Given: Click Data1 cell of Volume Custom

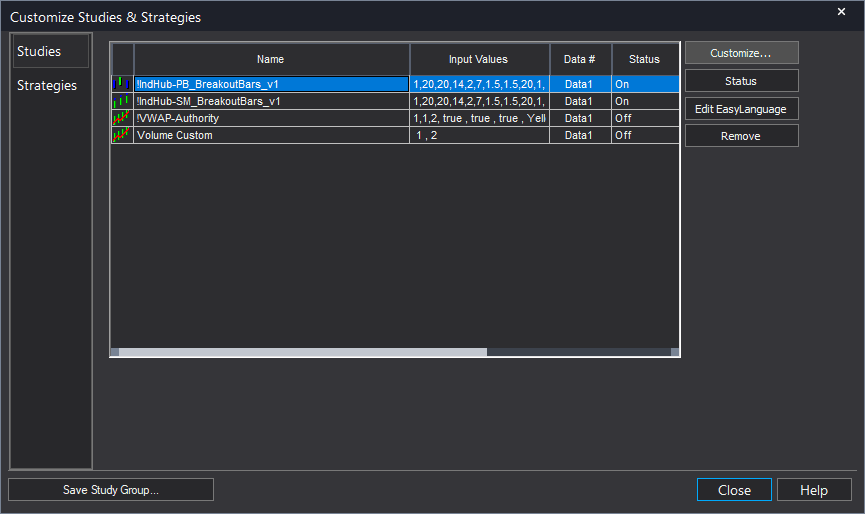Looking at the screenshot, I should point(580,135).
